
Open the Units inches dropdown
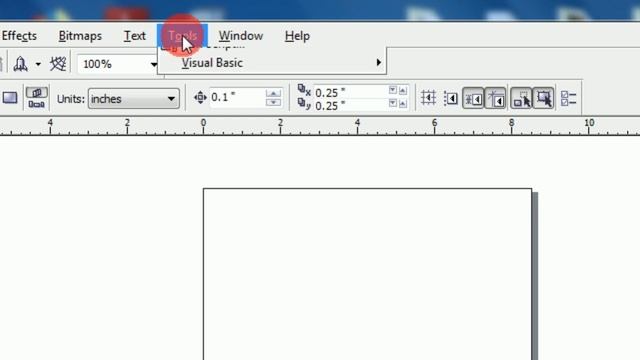coord(133,99)
